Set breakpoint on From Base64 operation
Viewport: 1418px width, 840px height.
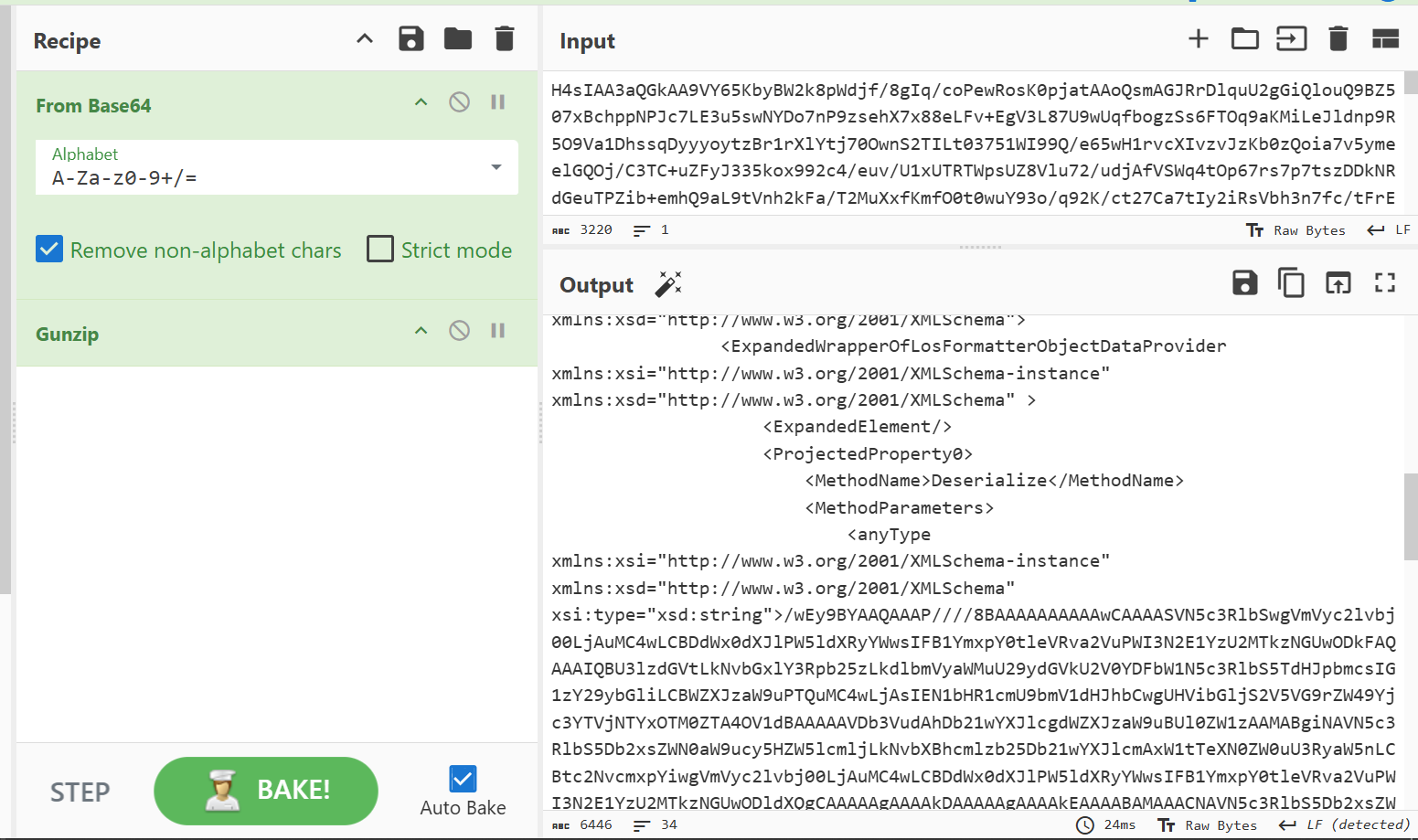click(498, 102)
